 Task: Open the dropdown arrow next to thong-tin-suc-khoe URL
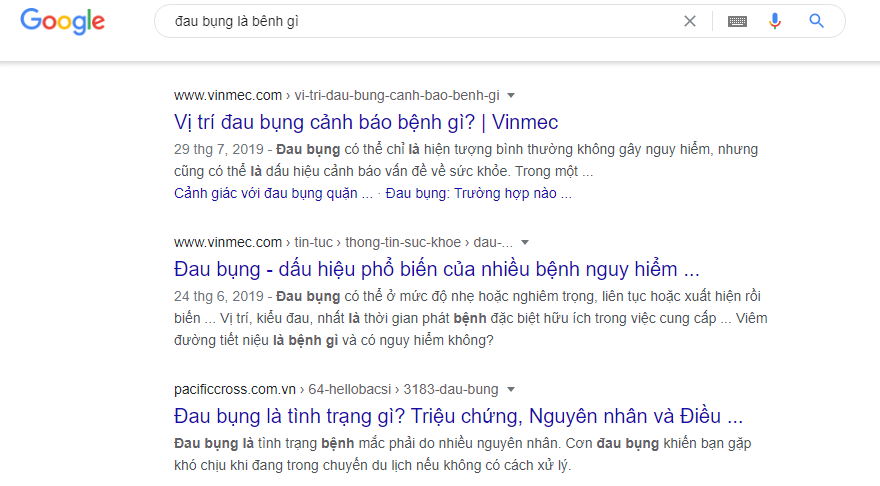point(525,243)
